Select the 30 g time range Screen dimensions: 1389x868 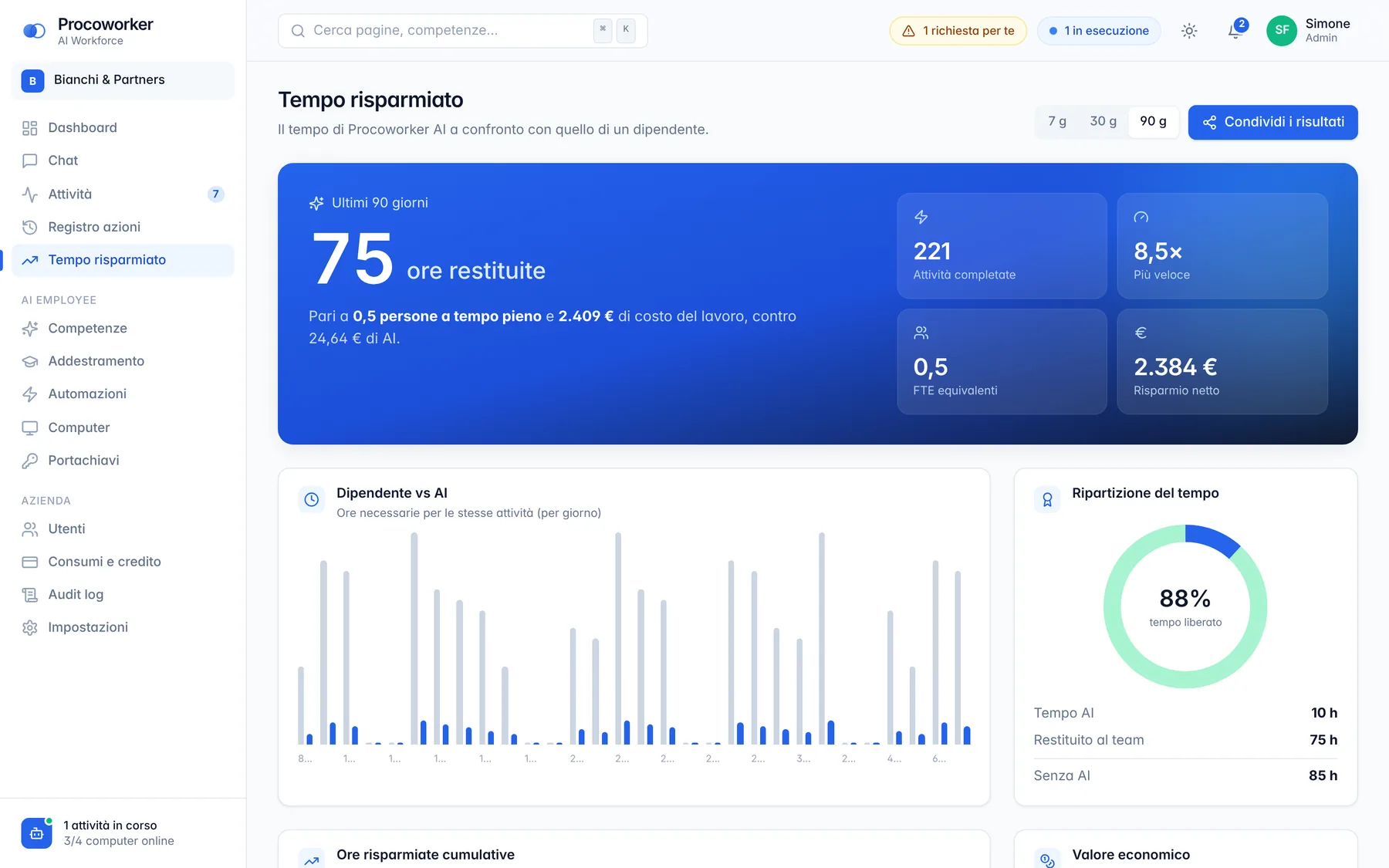point(1103,122)
